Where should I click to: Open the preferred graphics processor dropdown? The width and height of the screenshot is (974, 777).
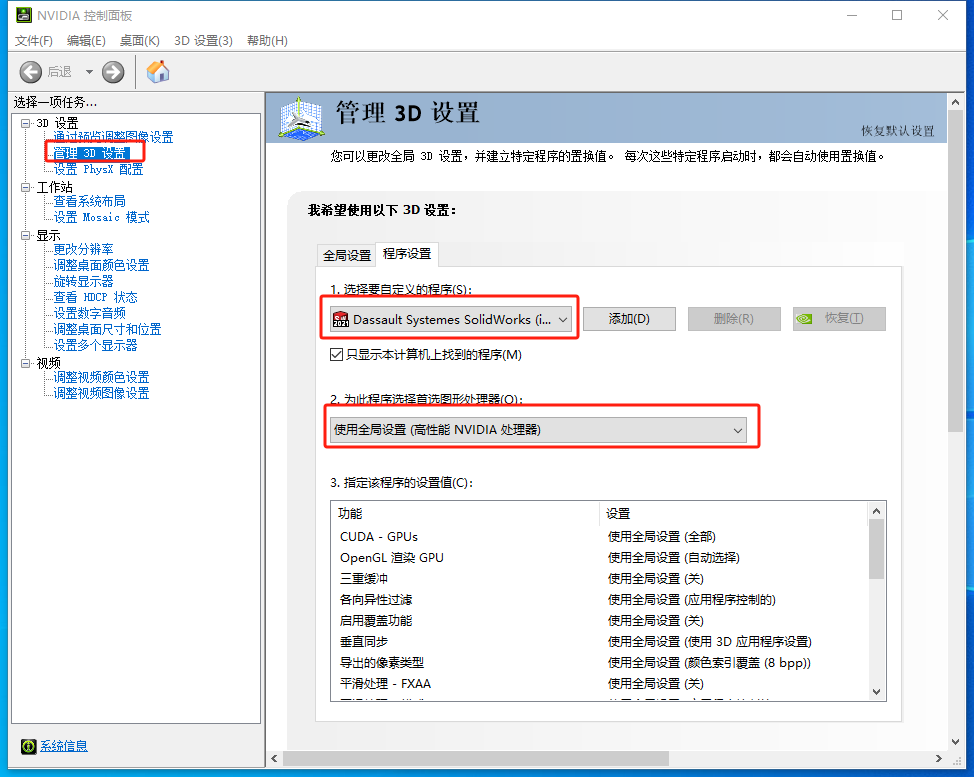pyautogui.click(x=738, y=429)
